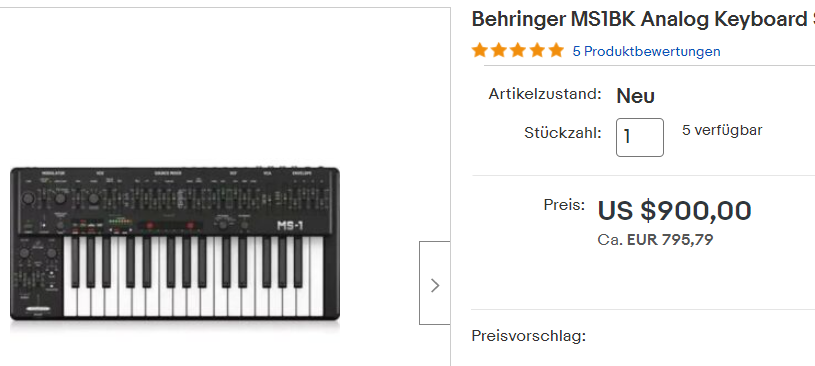Show next product image with arrow
The height and width of the screenshot is (366, 815).
[435, 283]
